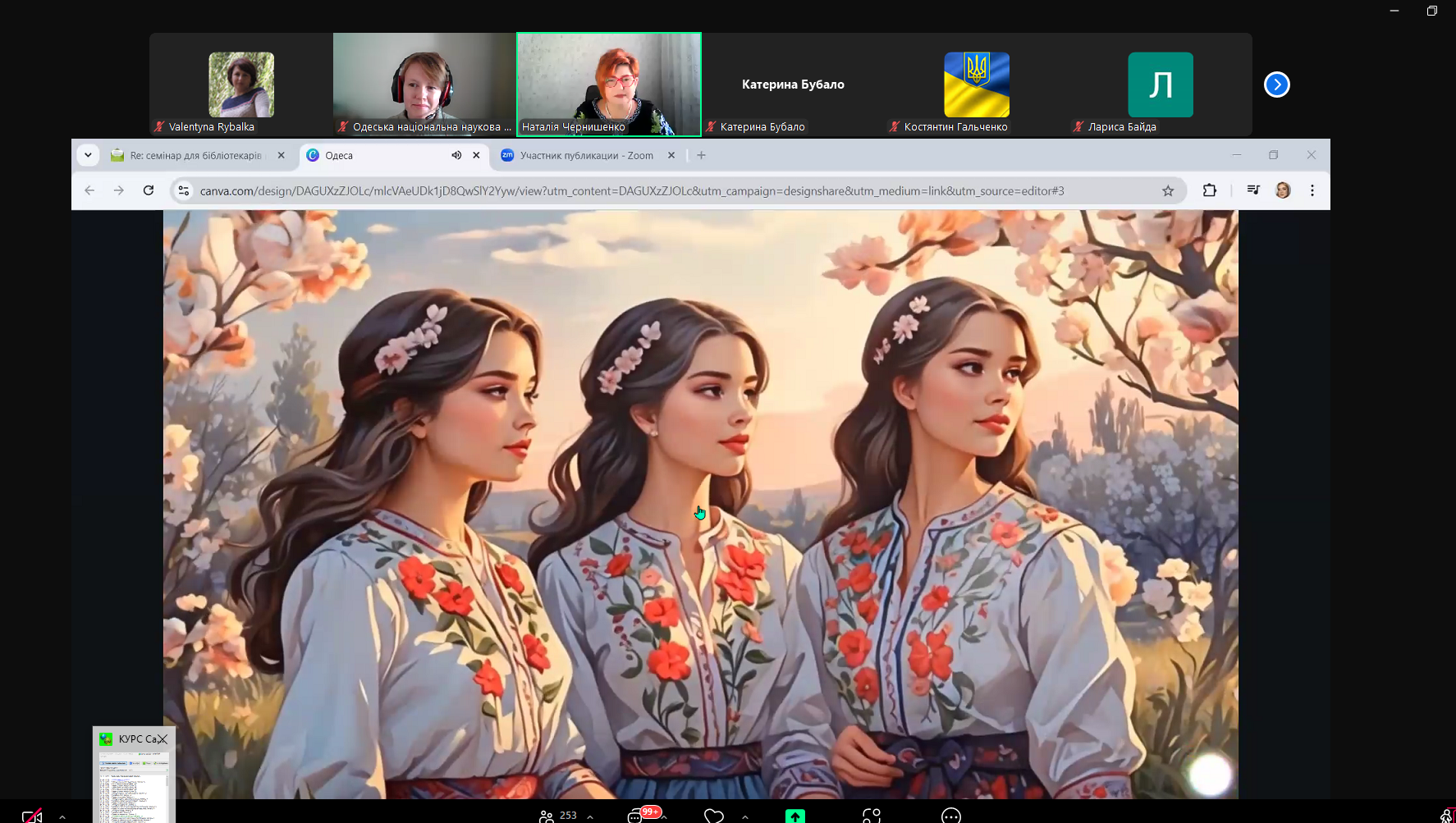Minimize the Chrome browser window
Screen dimensions: 1456x823
pos(1236,155)
